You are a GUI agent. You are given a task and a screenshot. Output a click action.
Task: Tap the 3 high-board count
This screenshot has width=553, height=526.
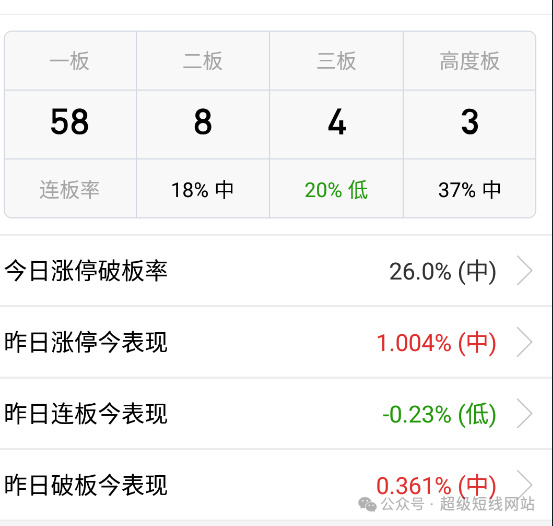470,122
